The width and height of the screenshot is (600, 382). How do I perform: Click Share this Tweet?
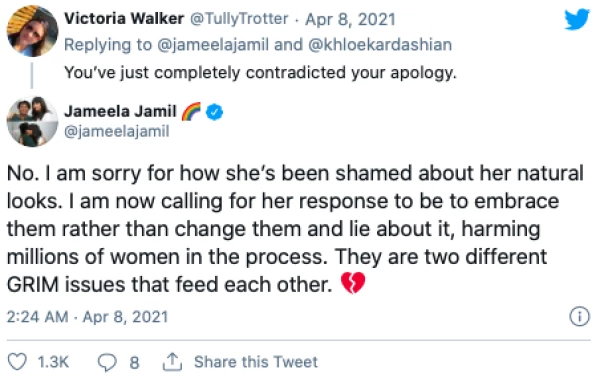click(256, 362)
